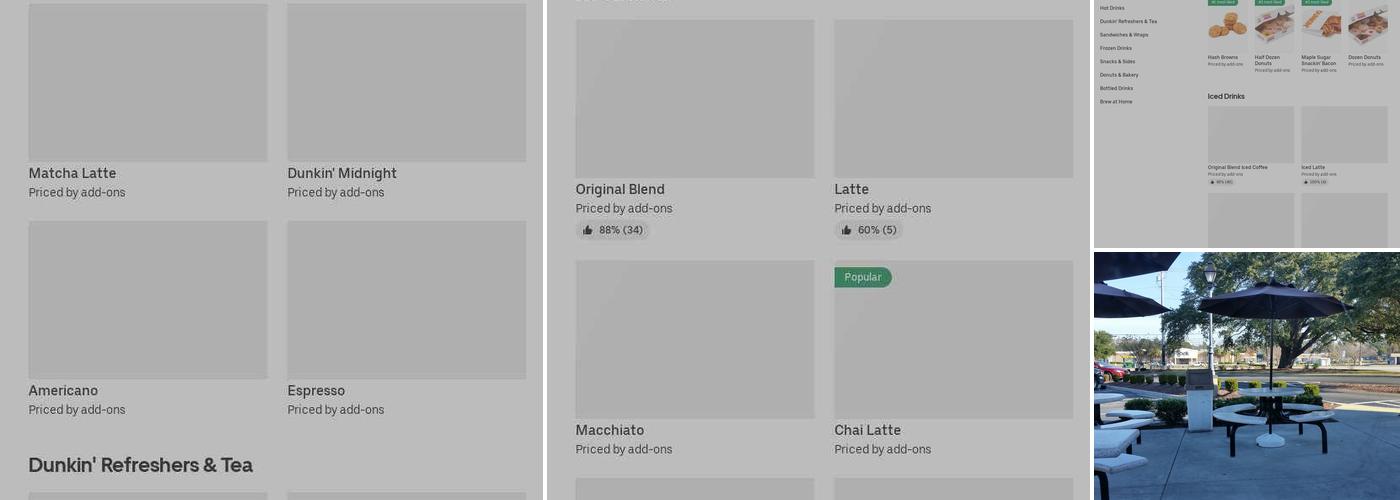Open the Snacks & Sides category
This screenshot has width=1400, height=500.
click(1117, 62)
